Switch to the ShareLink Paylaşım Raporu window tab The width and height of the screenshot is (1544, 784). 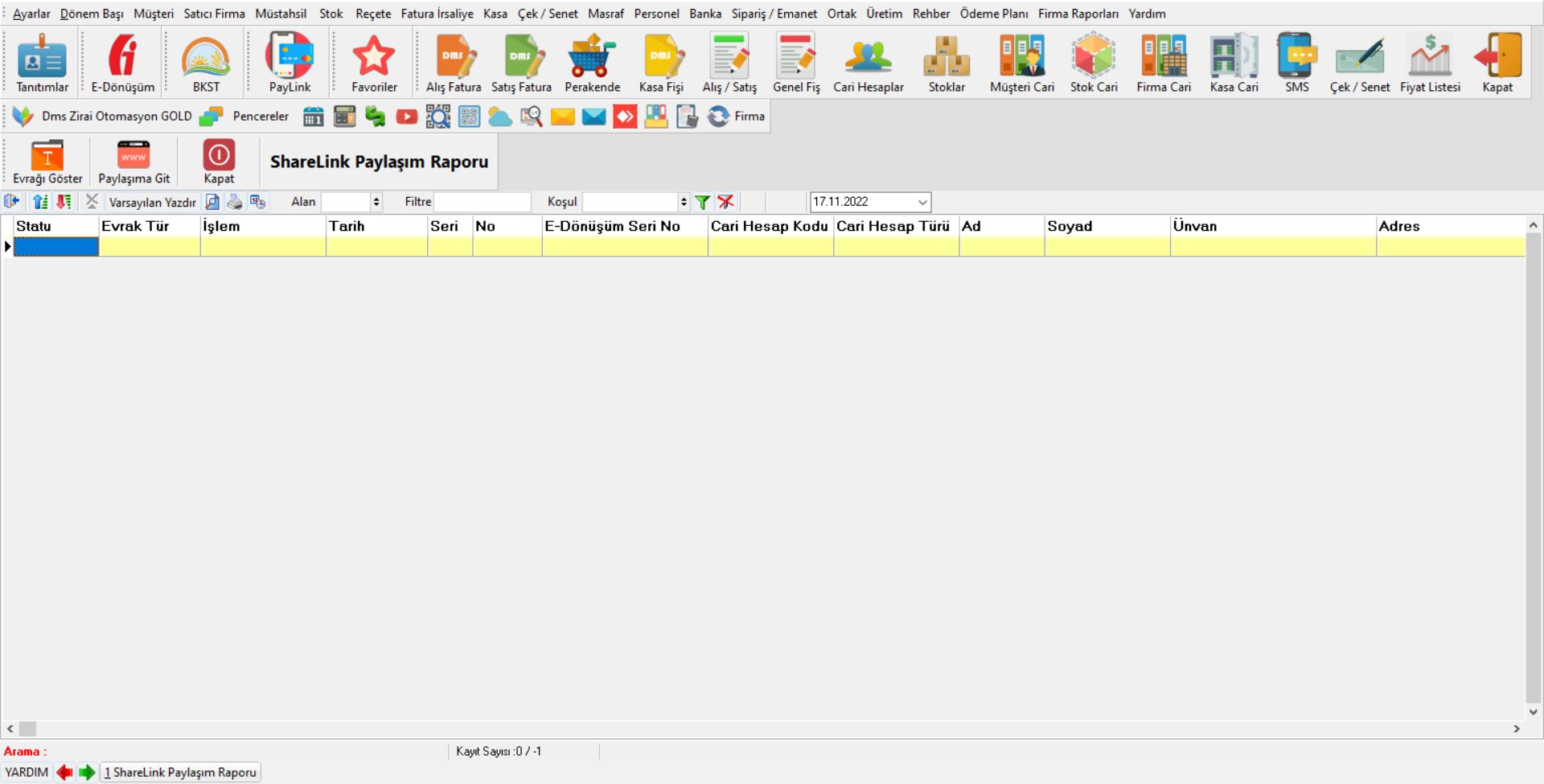coord(180,773)
